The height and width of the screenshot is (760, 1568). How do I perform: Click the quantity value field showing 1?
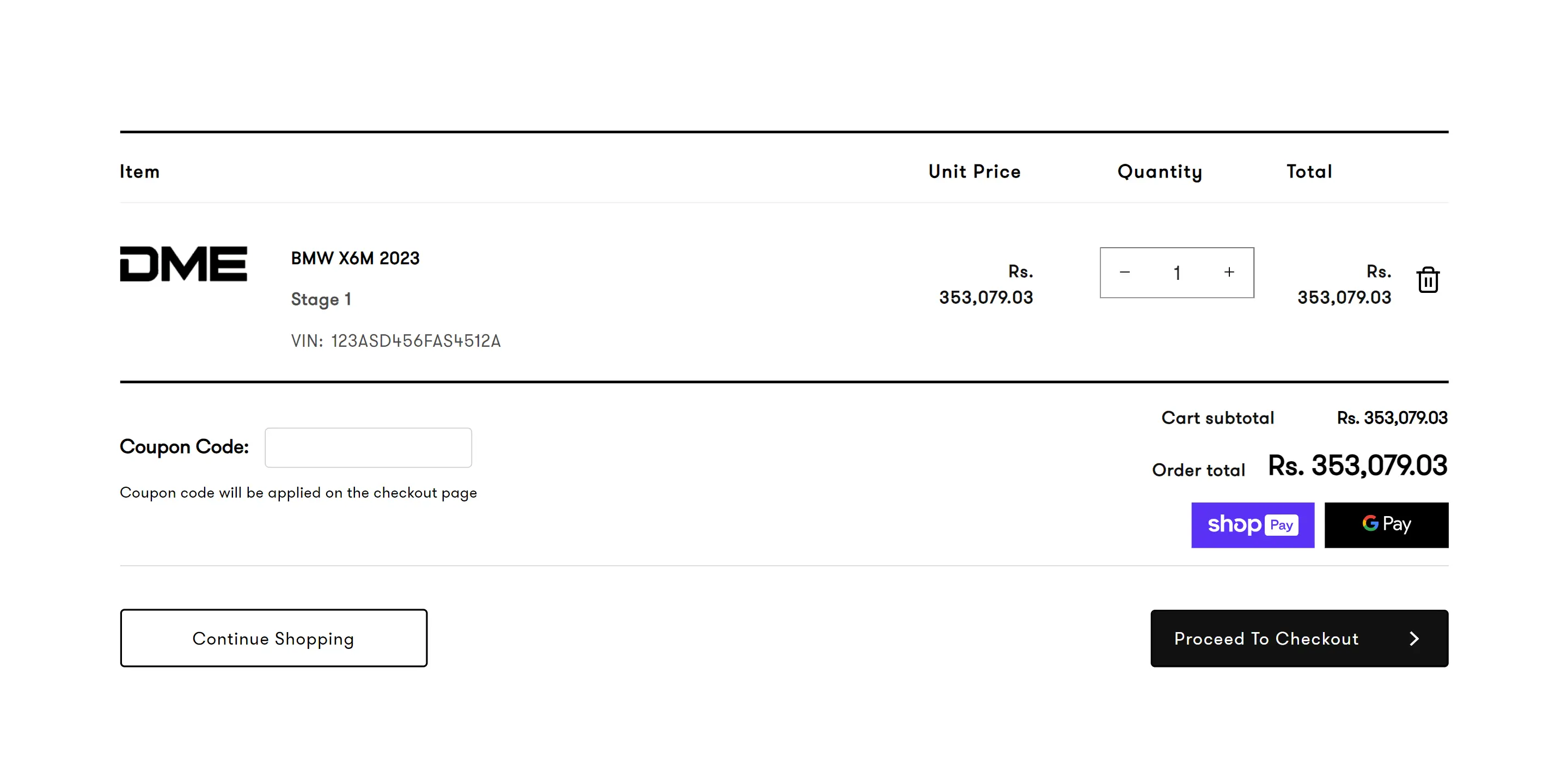tap(1177, 273)
